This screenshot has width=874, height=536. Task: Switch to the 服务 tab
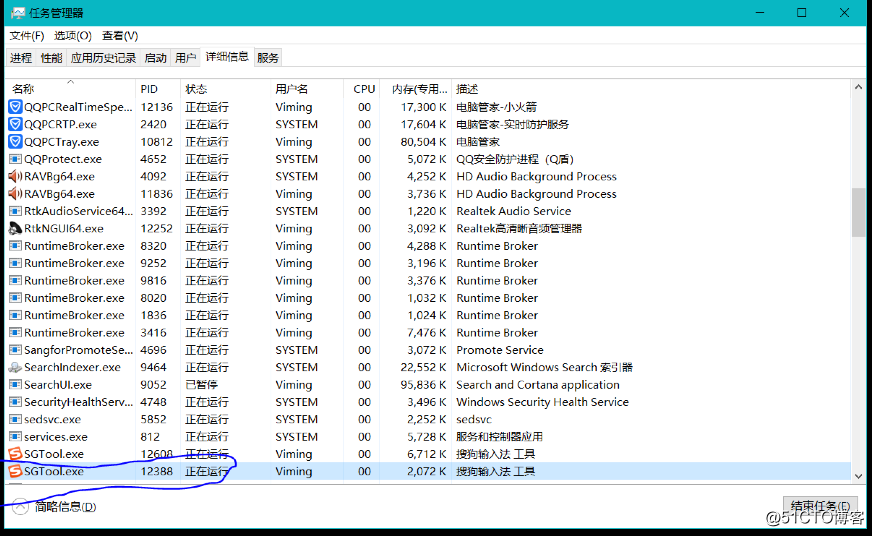pos(268,58)
